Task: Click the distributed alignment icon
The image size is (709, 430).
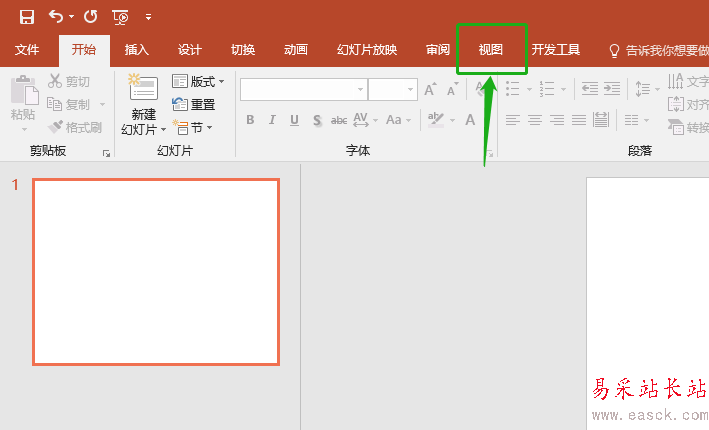Action: point(601,120)
